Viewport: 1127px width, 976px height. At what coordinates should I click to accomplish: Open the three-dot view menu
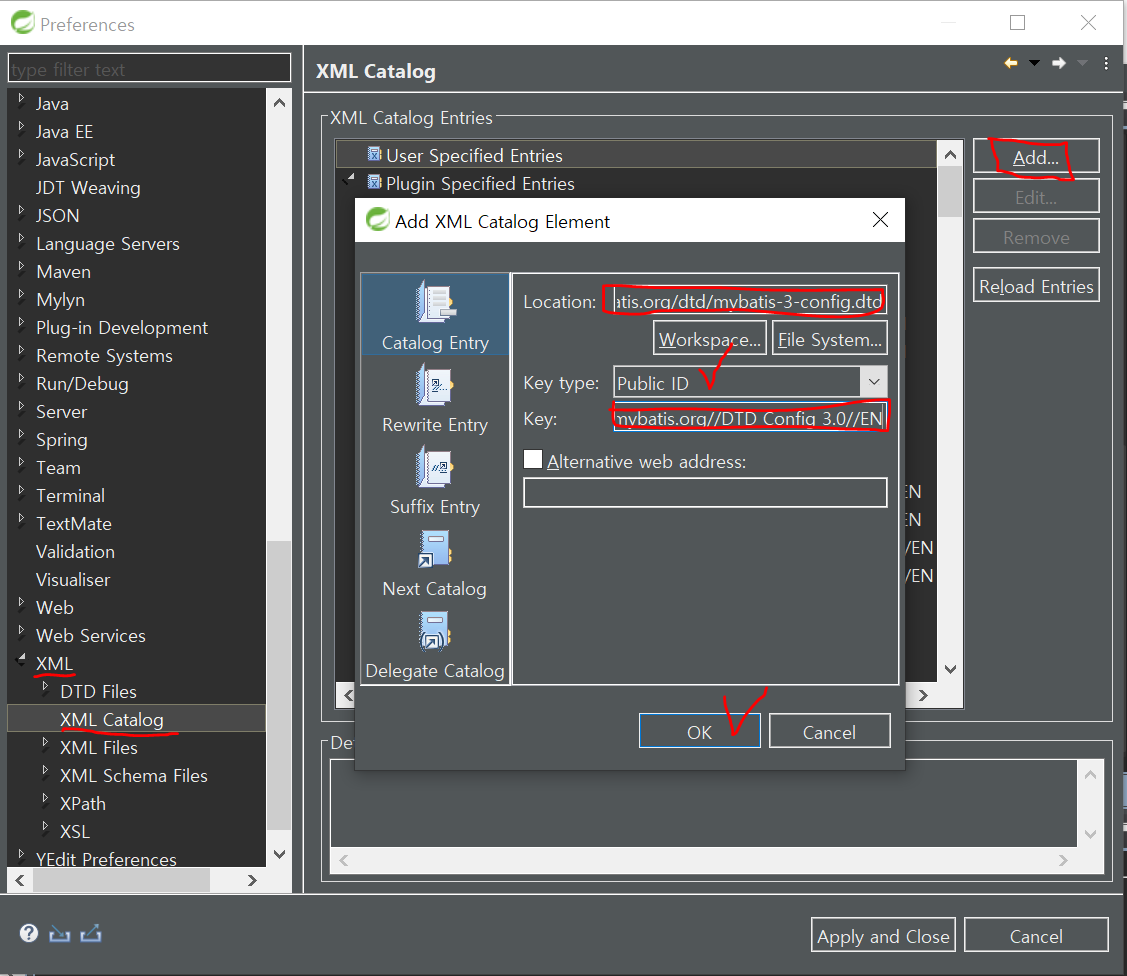[x=1106, y=63]
